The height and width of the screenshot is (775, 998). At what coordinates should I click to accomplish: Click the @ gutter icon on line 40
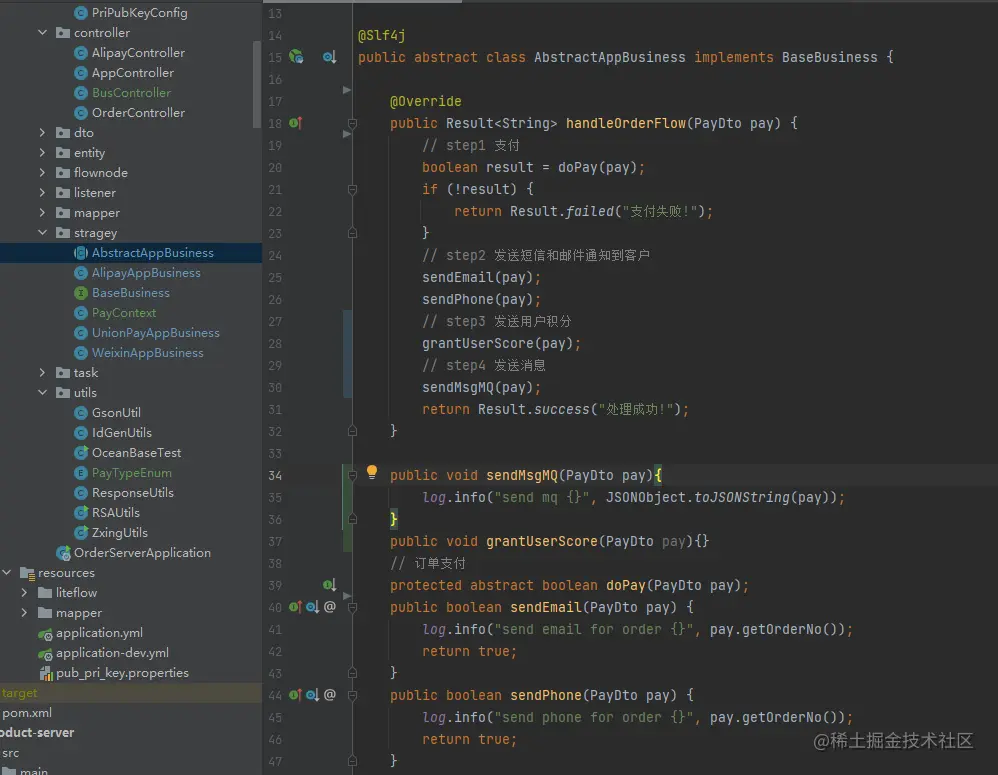pyautogui.click(x=330, y=607)
